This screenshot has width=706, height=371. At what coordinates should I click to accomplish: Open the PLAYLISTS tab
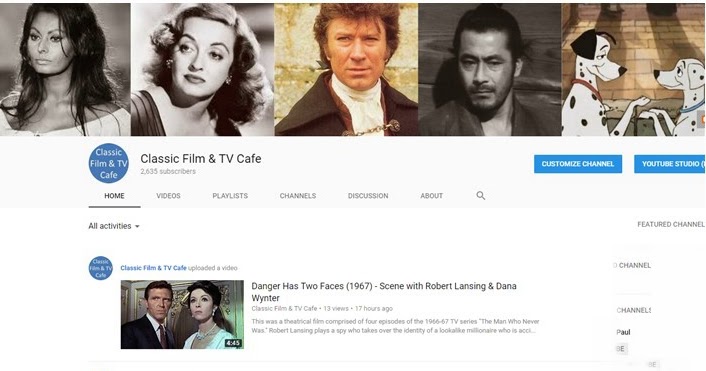pos(230,196)
